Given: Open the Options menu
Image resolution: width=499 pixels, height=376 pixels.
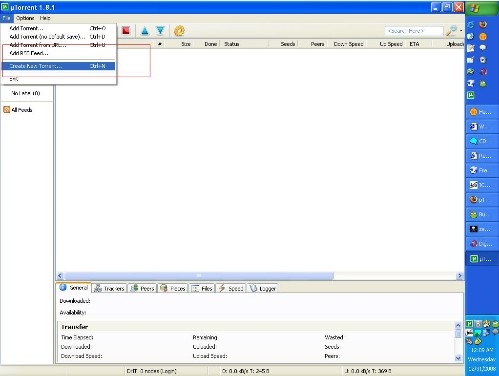Looking at the screenshot, I should click(x=25, y=18).
